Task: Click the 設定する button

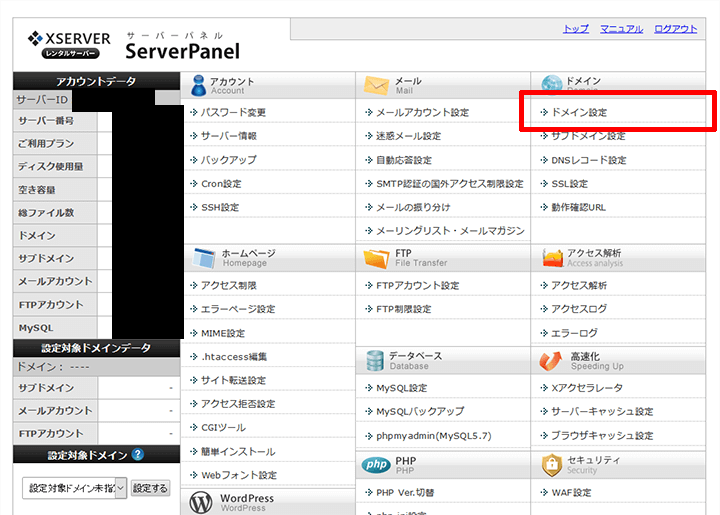Action: pyautogui.click(x=150, y=488)
